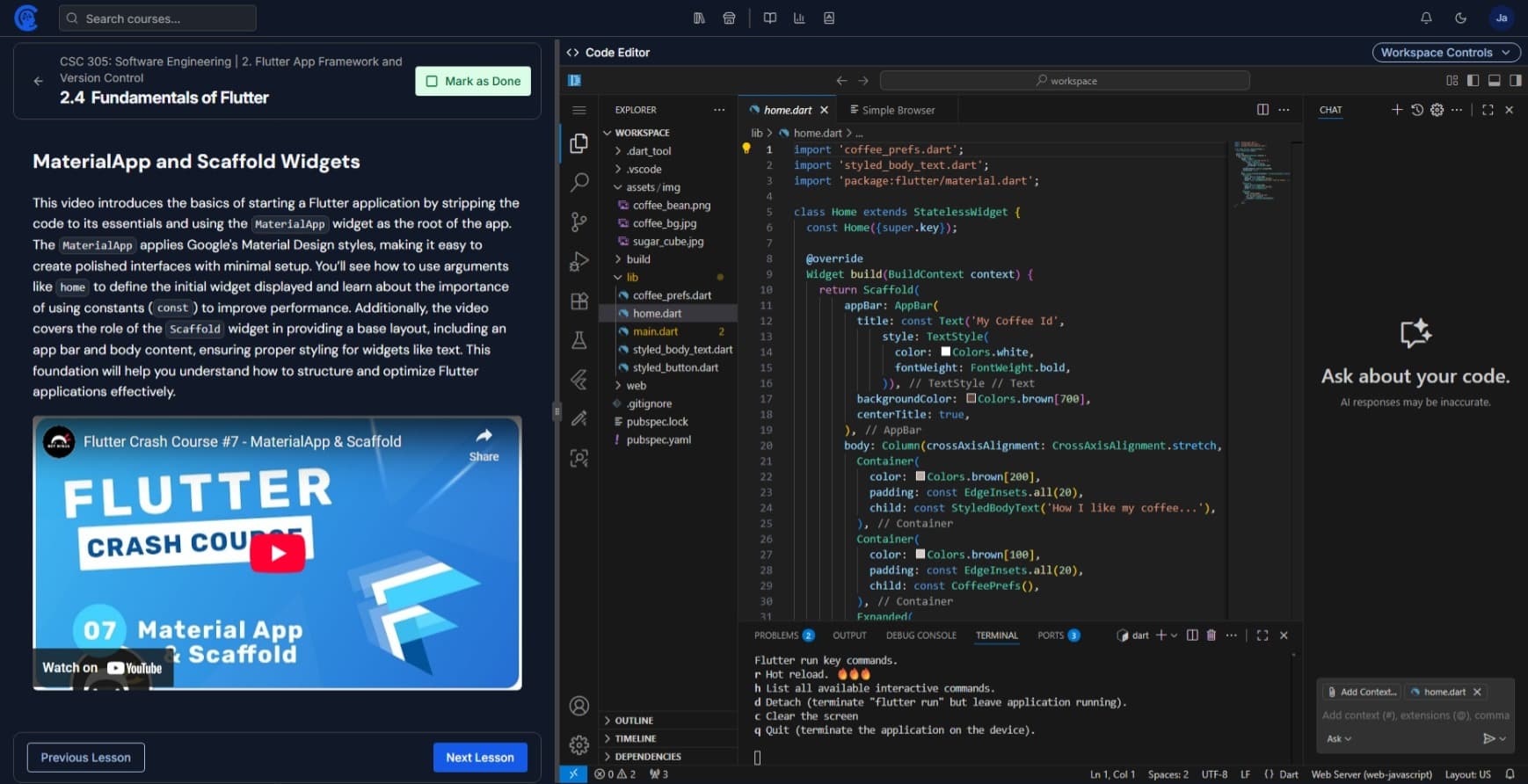Select the TERMINAL panel tab

(996, 635)
